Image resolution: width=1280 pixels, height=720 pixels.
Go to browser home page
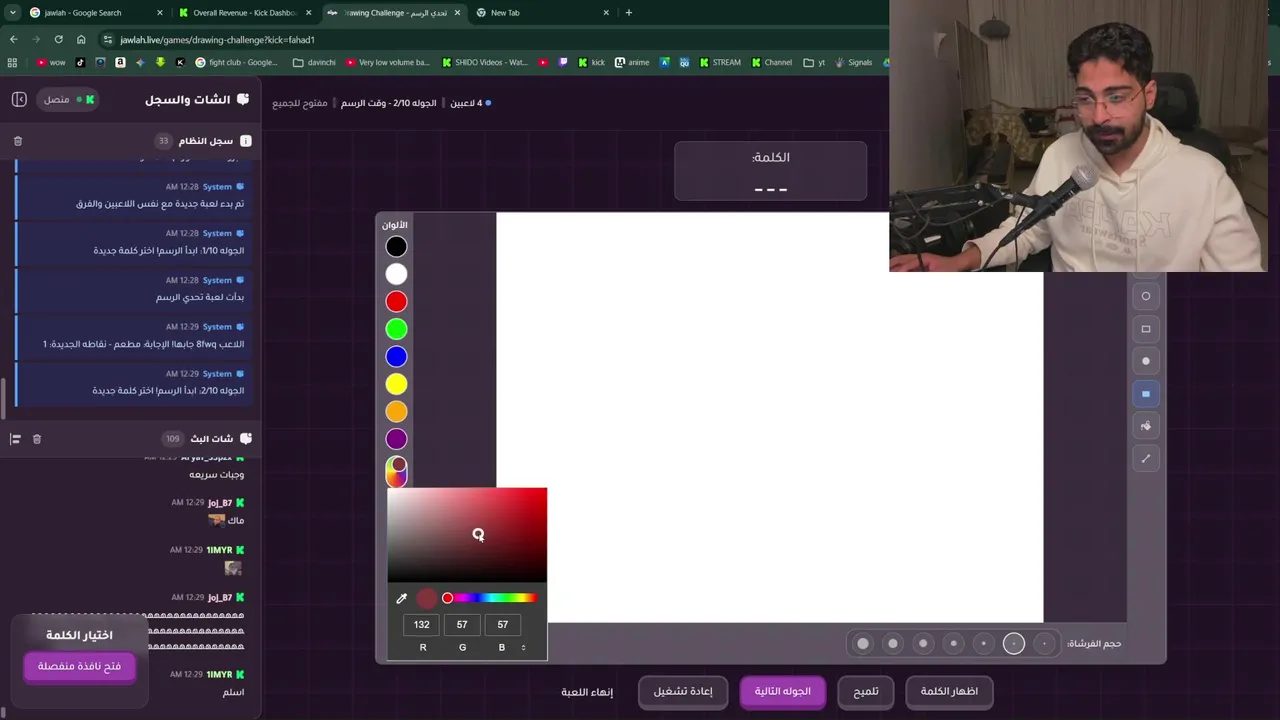(81, 39)
